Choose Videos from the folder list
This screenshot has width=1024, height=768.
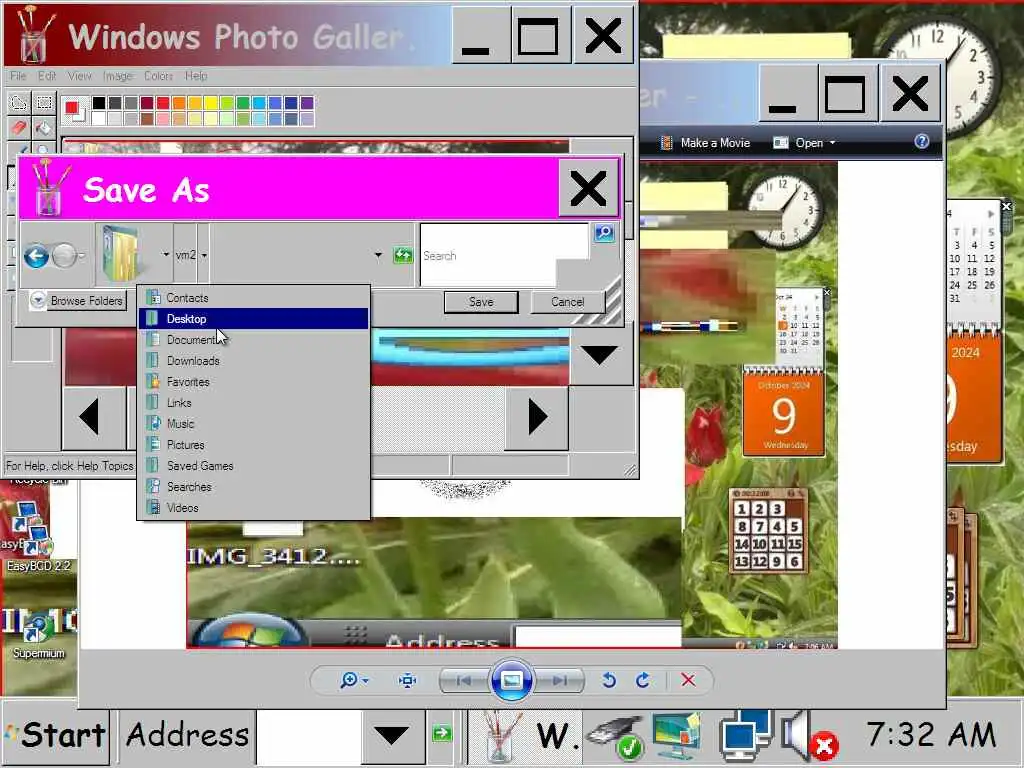coord(253,507)
